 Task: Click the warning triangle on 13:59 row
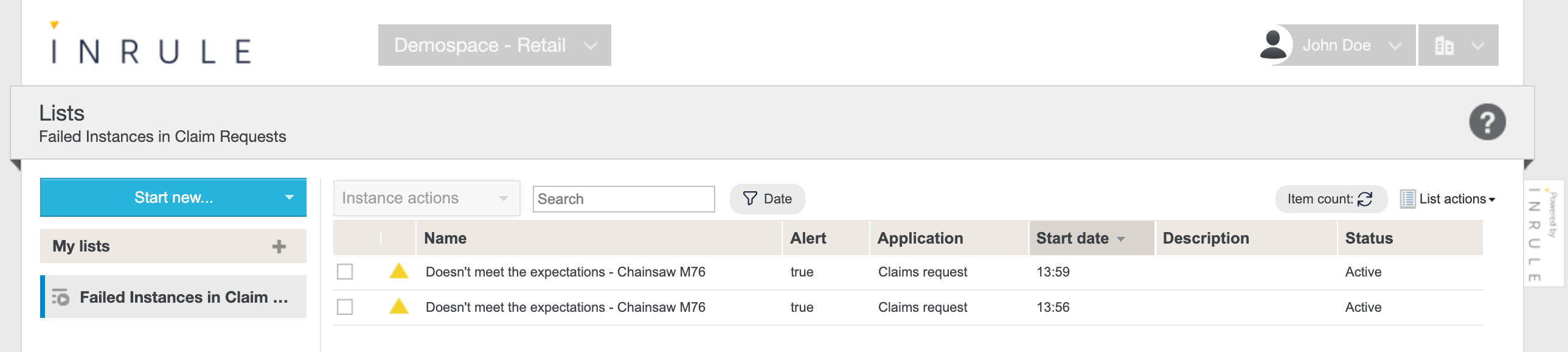tap(399, 271)
